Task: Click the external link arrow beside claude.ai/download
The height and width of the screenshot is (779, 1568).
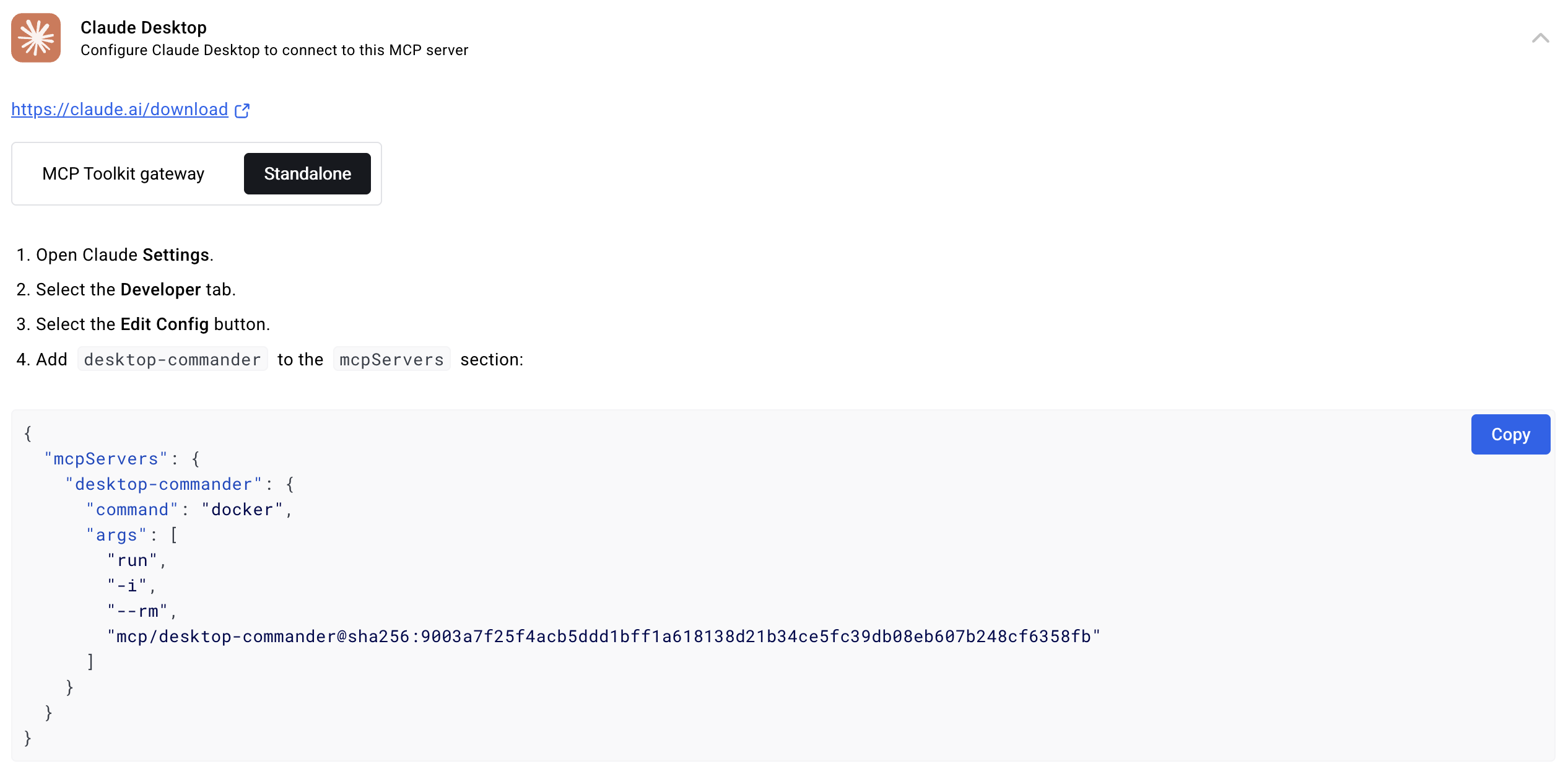Action: click(x=242, y=110)
